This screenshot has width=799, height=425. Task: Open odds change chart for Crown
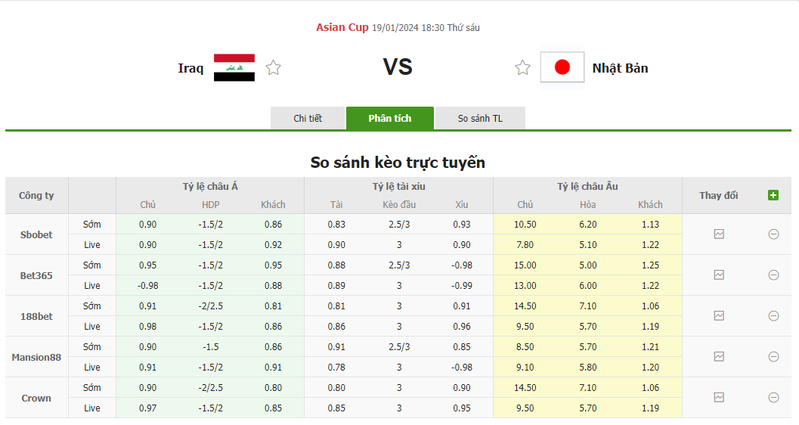coord(718,397)
